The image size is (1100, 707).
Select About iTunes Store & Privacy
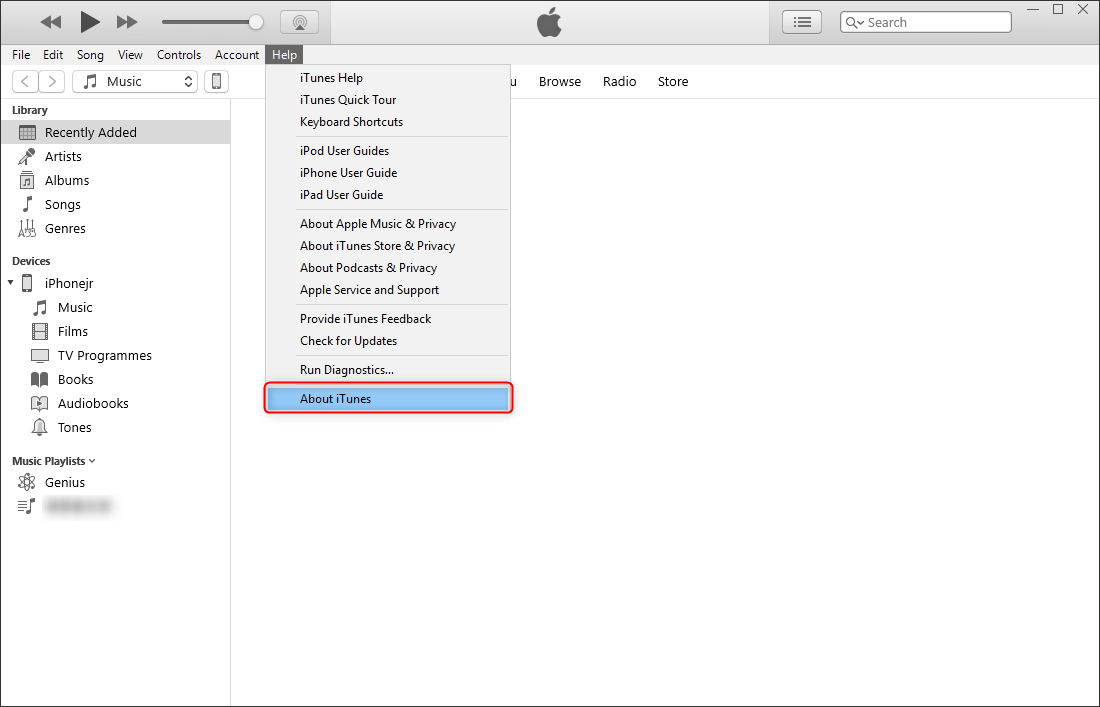(x=387, y=245)
